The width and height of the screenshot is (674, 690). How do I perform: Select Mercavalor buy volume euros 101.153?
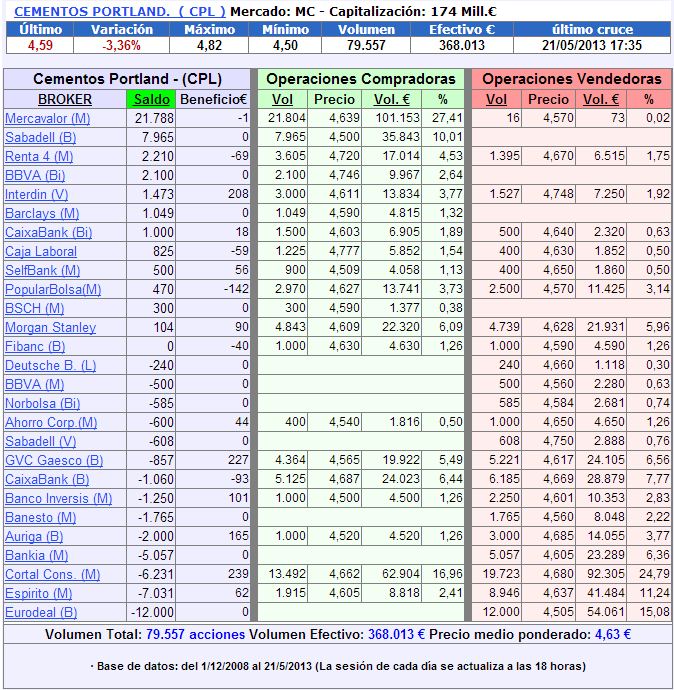point(398,118)
